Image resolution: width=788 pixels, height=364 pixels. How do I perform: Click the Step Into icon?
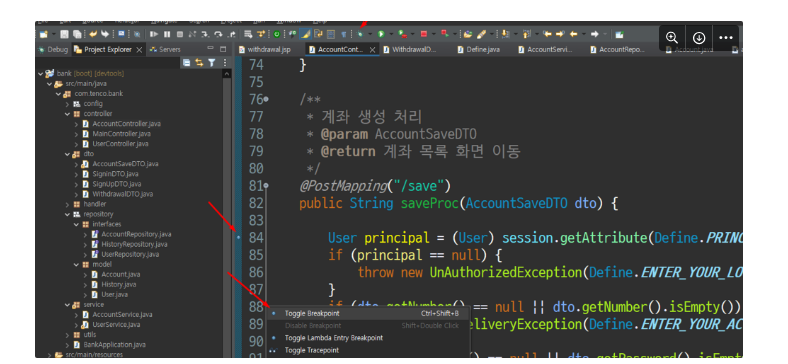(x=206, y=34)
